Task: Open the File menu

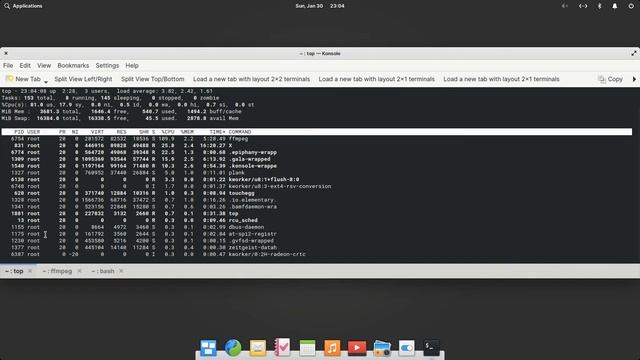Action: click(x=8, y=66)
